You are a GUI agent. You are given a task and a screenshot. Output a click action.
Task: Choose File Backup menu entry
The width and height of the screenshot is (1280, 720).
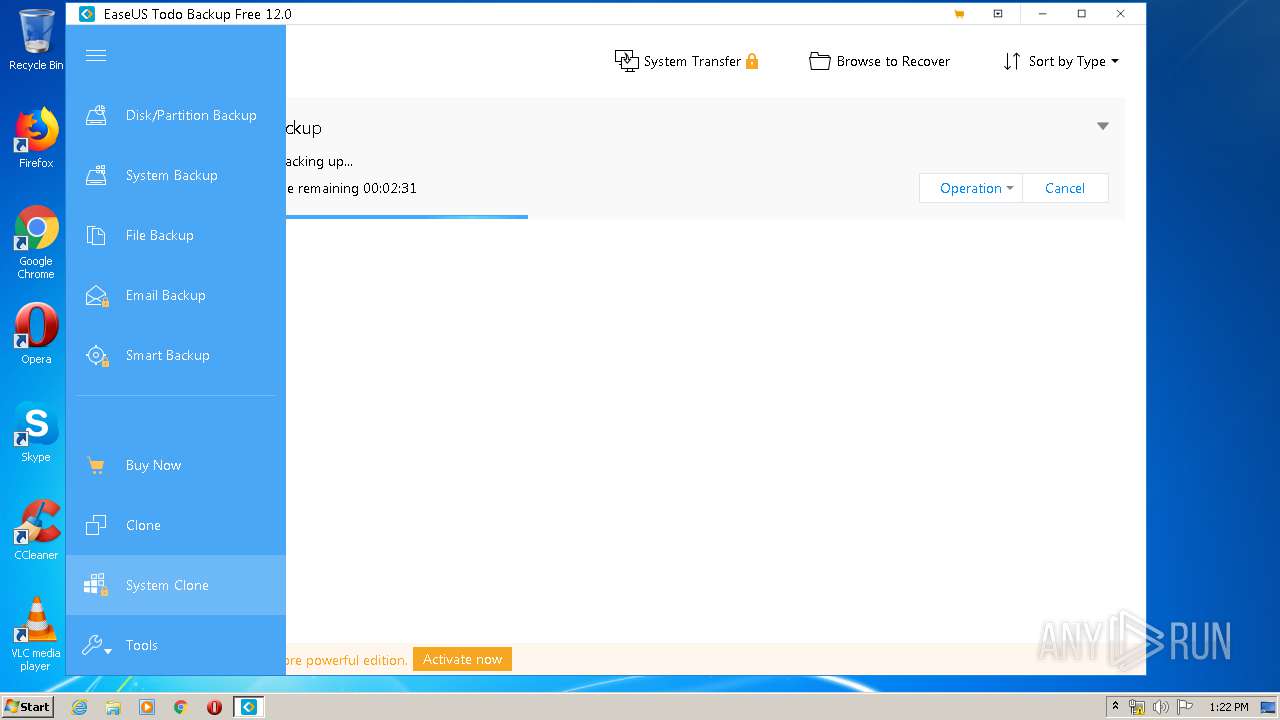tap(176, 235)
